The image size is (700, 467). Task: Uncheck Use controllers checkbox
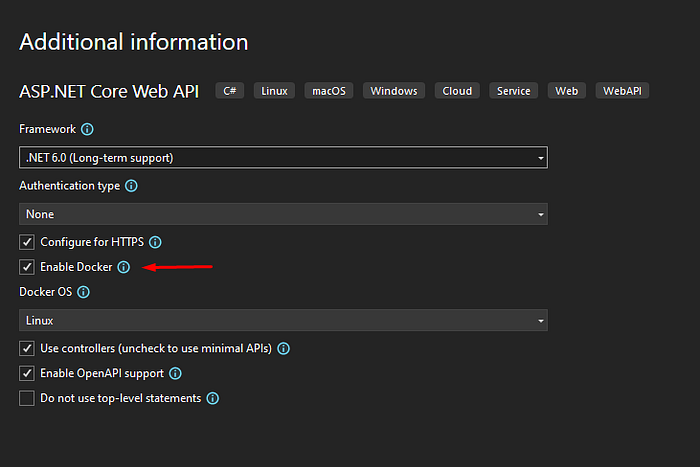coord(27,348)
